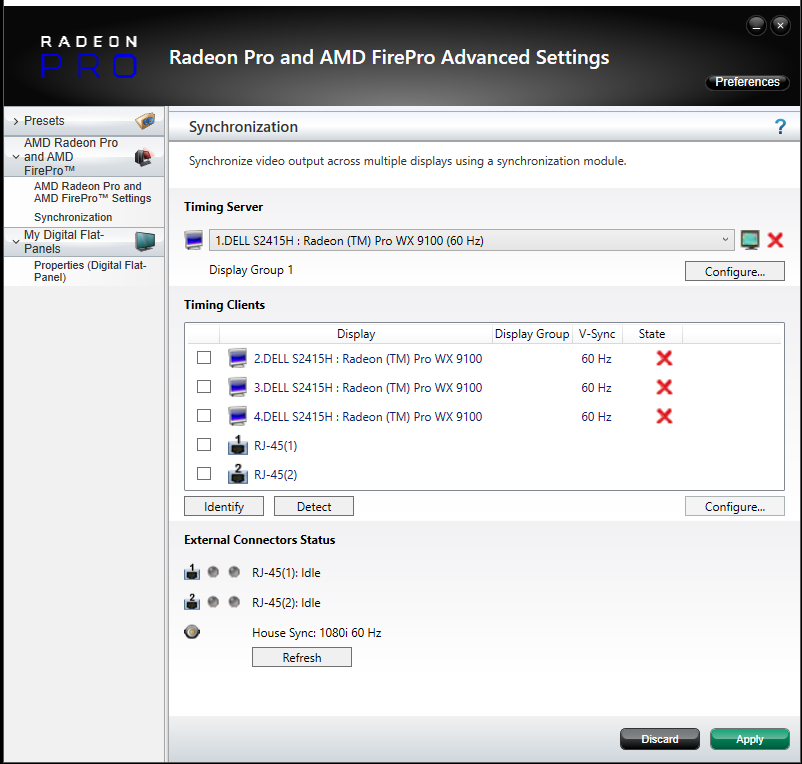Image resolution: width=802 pixels, height=764 pixels.
Task: Click RJ-45(2) Idle status connector icon
Action: (192, 602)
